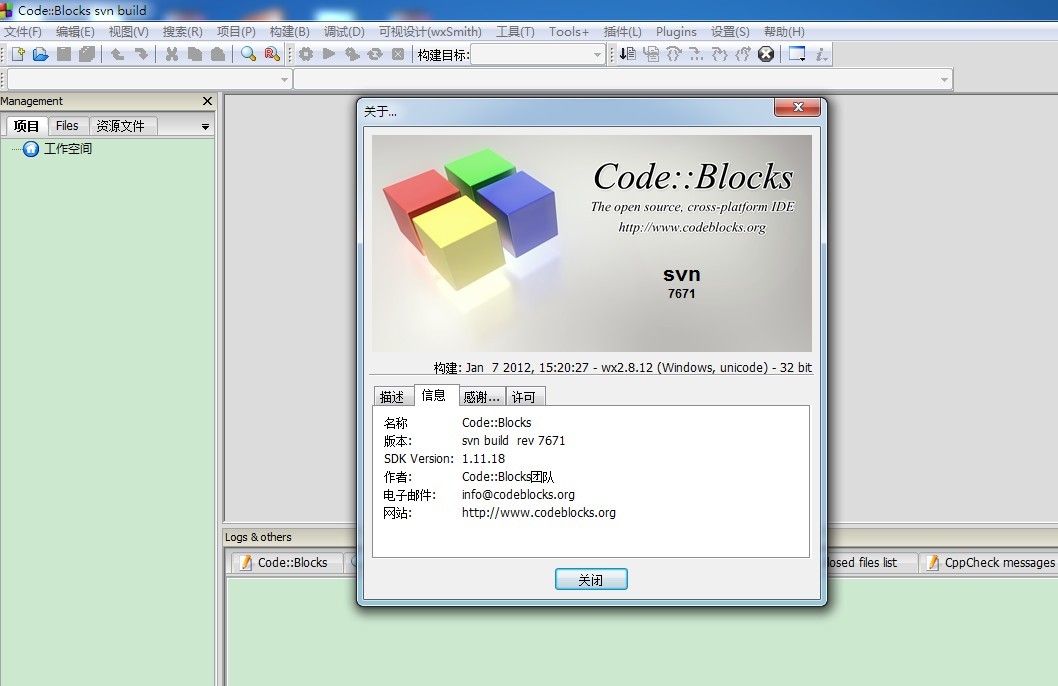The image size is (1058, 686).
Task: Click the Abort build icon
Action: pos(398,54)
